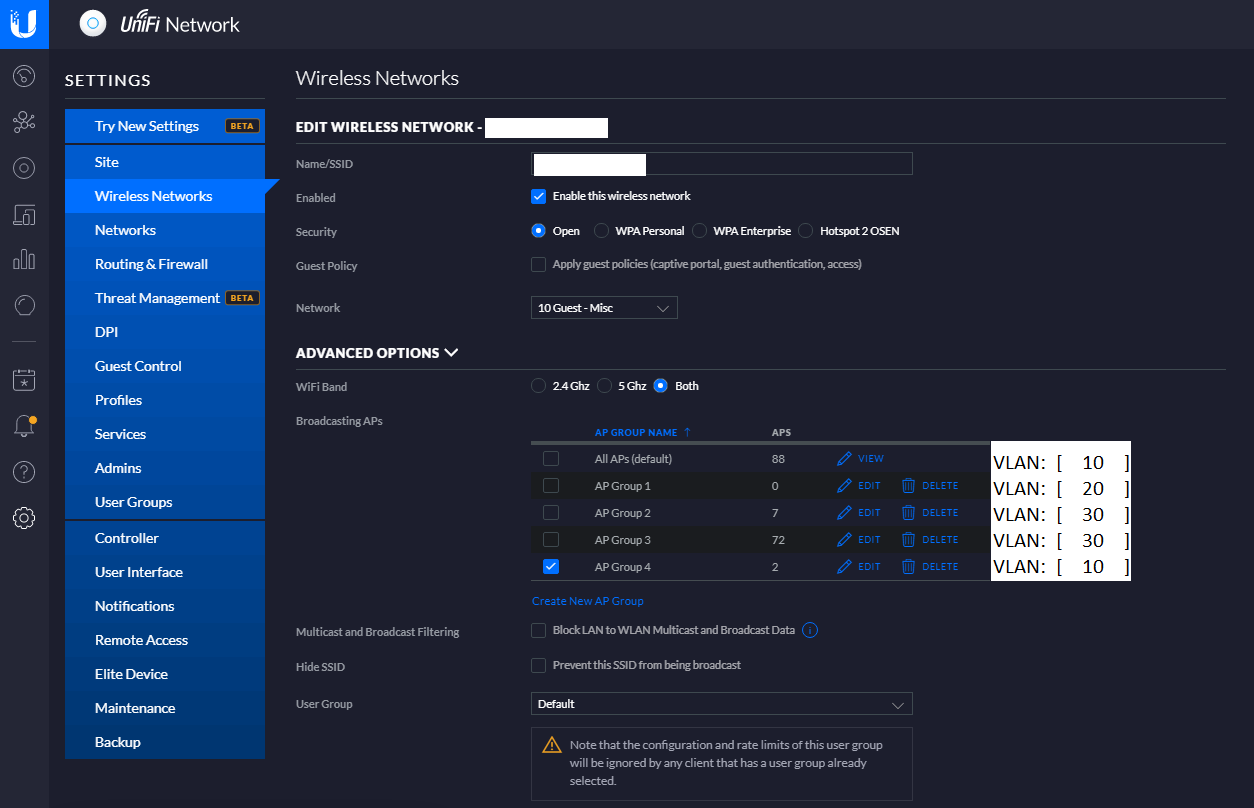Open the Alerts bell icon
This screenshot has width=1254, height=808.
(x=24, y=426)
